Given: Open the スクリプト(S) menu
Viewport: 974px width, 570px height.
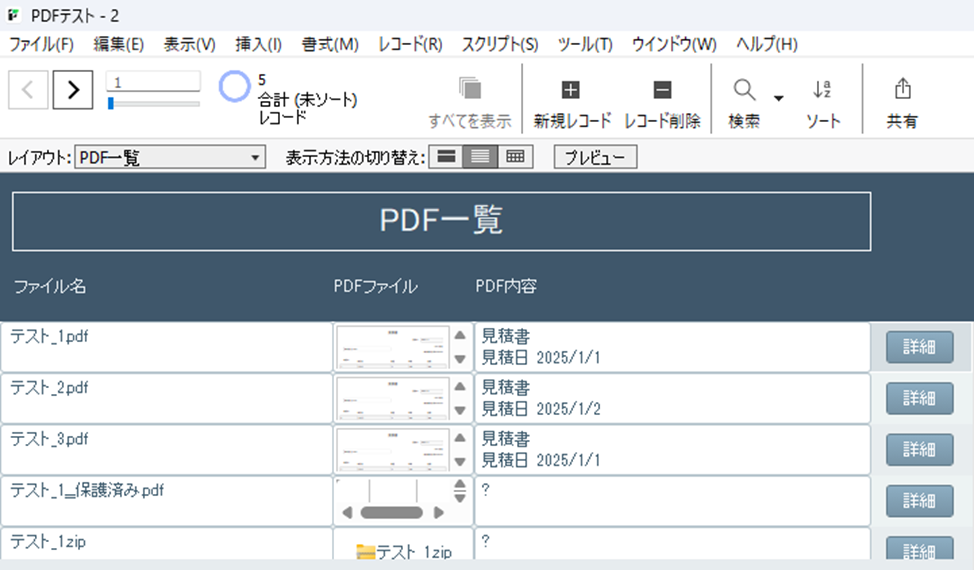Looking at the screenshot, I should coord(499,44).
